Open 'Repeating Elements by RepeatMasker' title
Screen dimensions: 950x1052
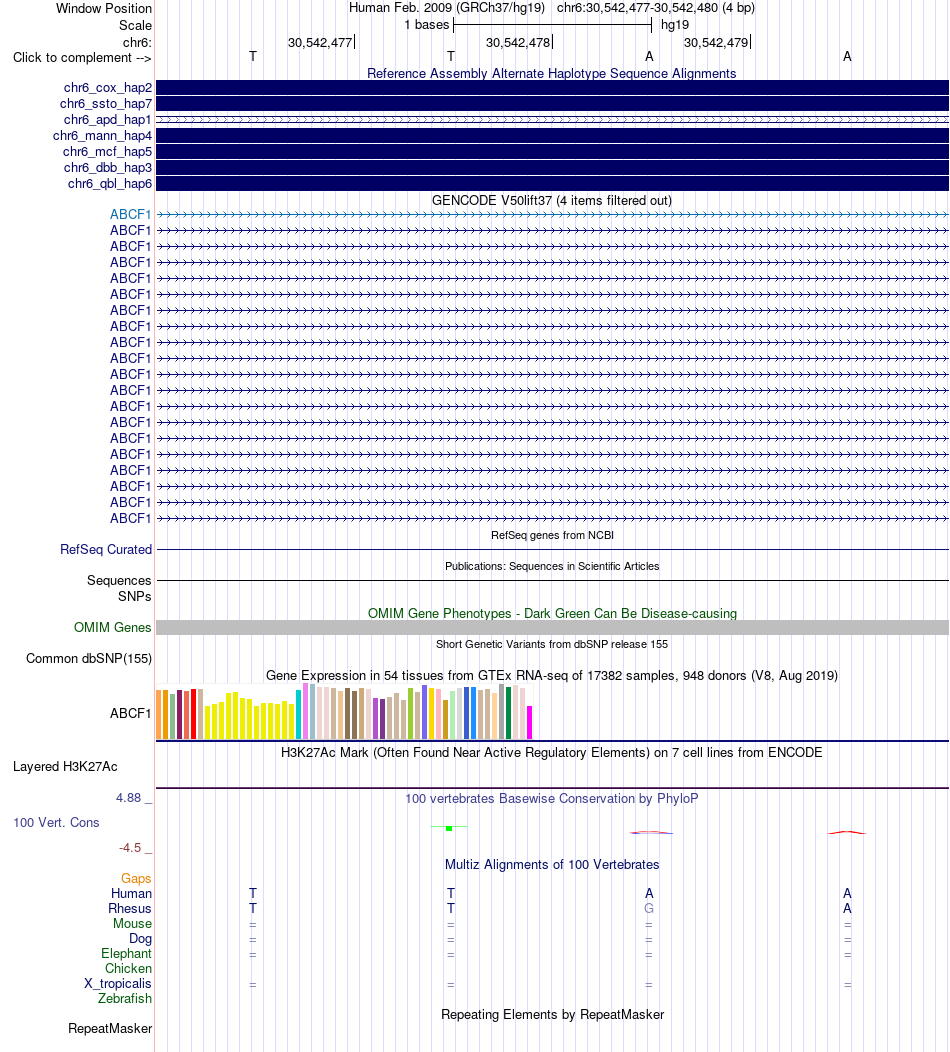click(552, 1014)
